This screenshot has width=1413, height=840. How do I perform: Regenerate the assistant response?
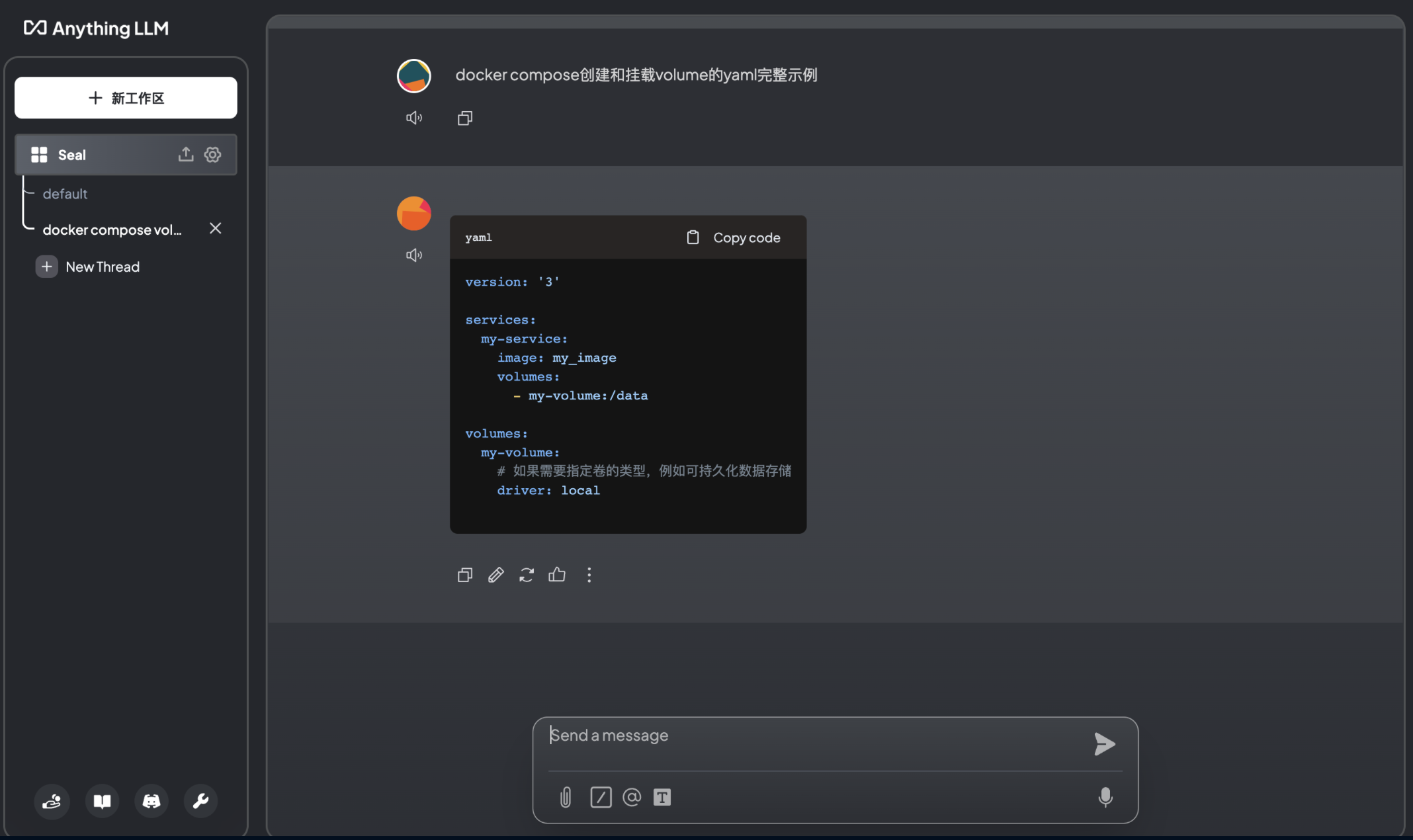[x=526, y=575]
